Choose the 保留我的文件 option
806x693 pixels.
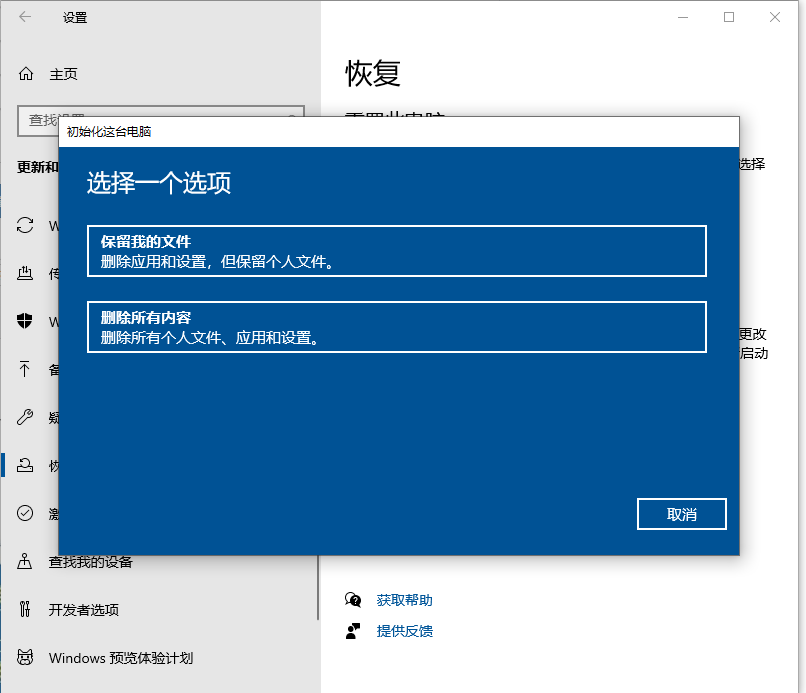[396, 251]
